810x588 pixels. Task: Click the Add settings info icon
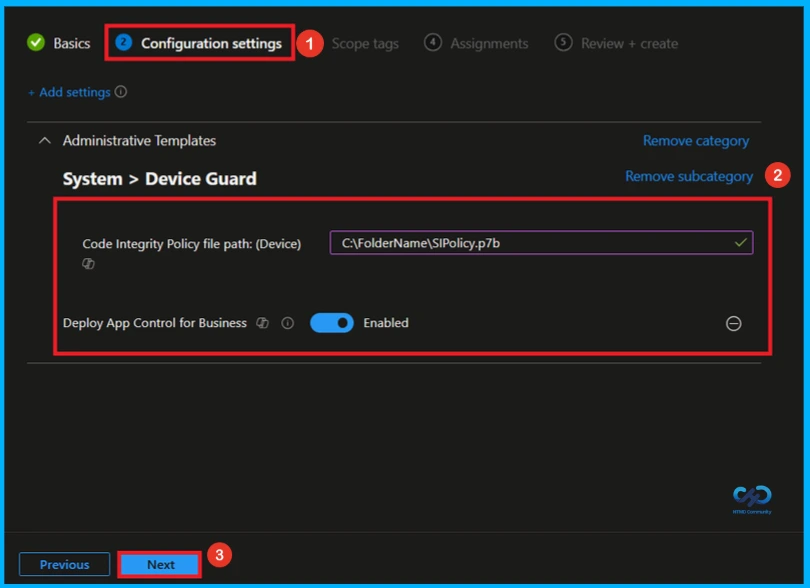tap(121, 92)
